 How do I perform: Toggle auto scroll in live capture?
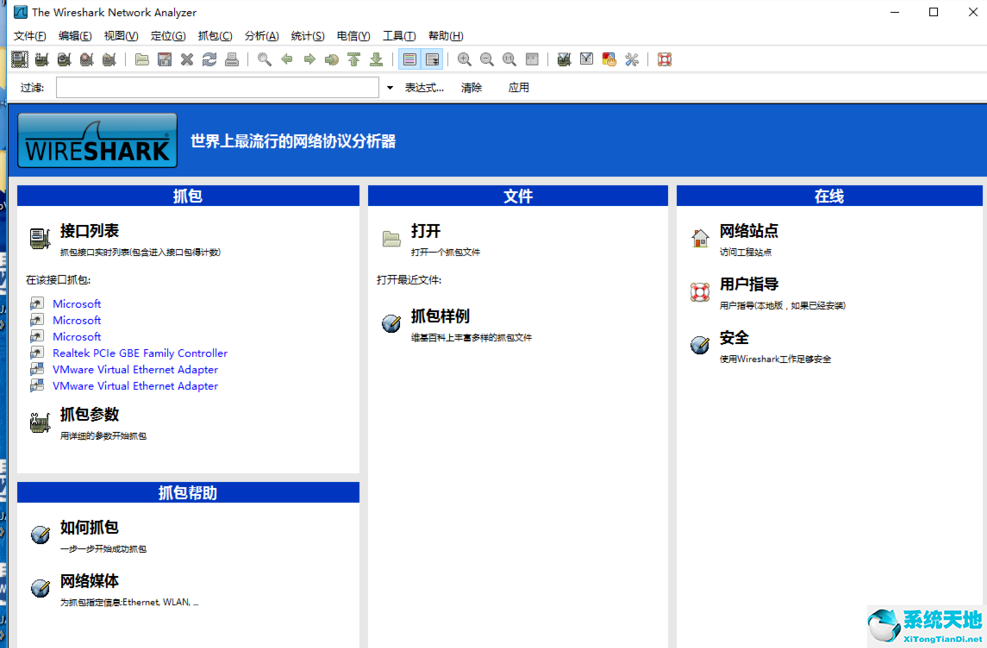coord(432,59)
